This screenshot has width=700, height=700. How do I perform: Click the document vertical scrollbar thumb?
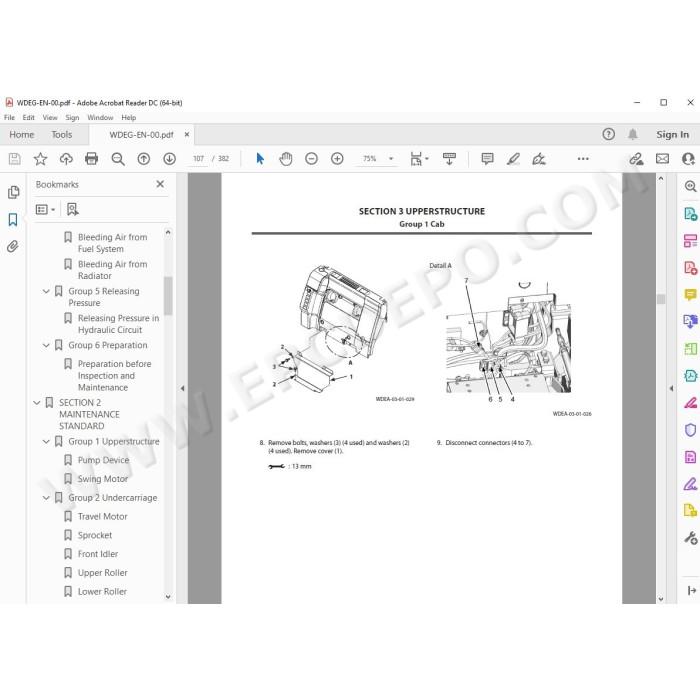(661, 299)
